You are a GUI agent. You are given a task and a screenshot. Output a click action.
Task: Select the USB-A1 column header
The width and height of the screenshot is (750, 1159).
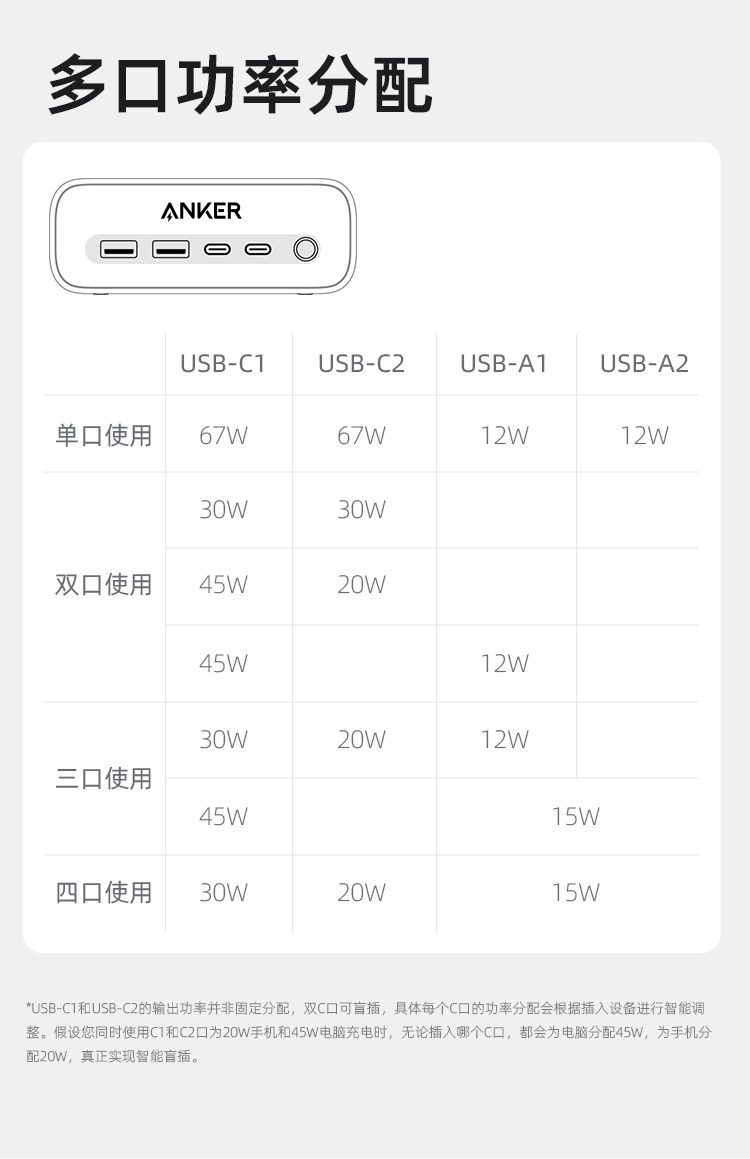(504, 364)
